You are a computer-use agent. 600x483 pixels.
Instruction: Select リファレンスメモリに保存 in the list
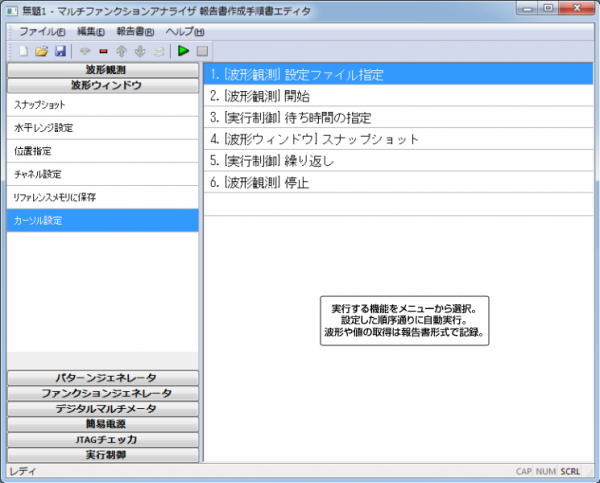click(103, 197)
